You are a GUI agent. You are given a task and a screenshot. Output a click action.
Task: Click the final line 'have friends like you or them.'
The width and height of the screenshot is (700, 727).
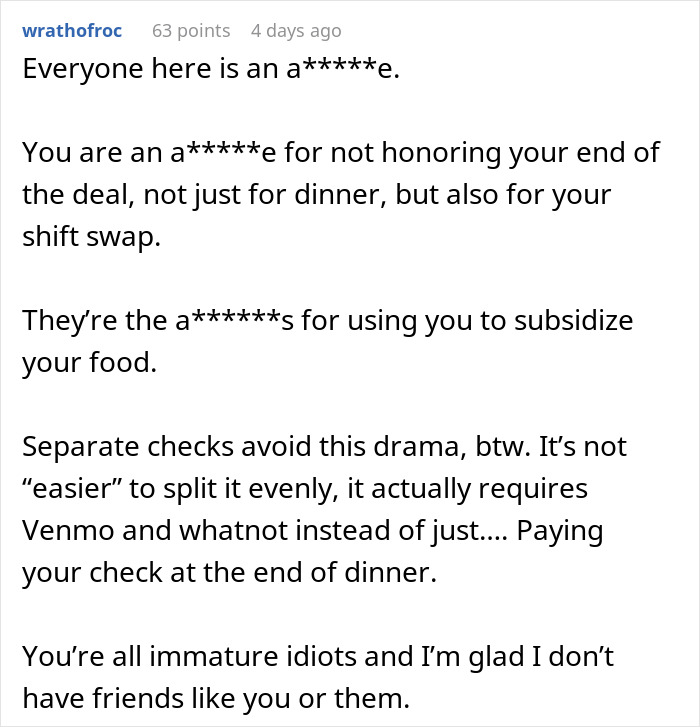coord(216,699)
